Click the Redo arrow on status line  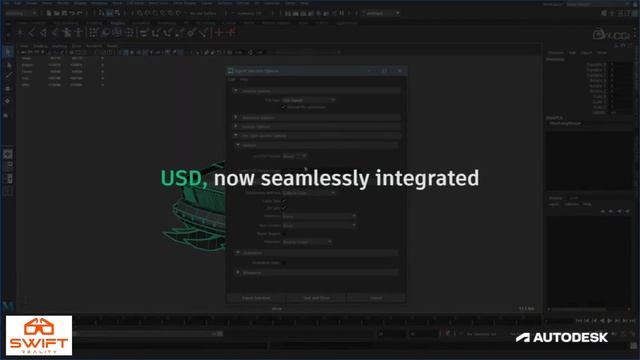tap(79, 13)
